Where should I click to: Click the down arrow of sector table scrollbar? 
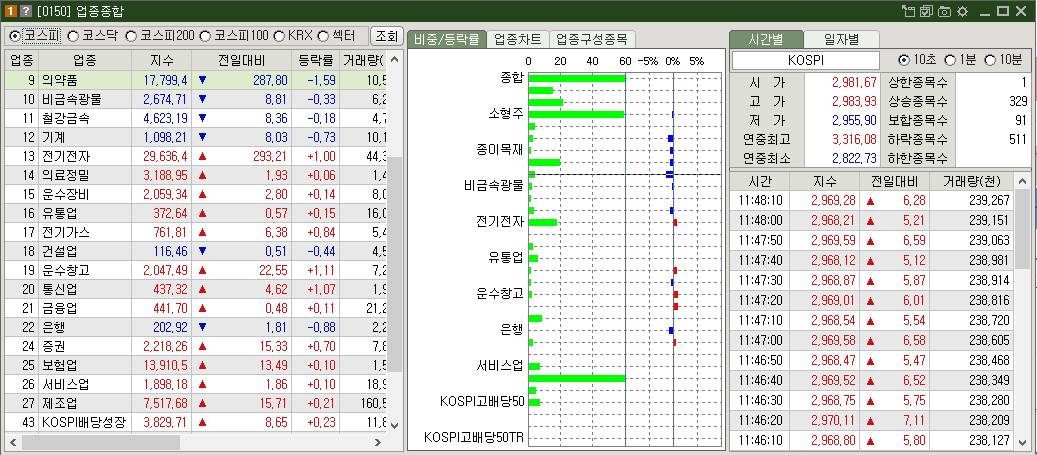(x=395, y=425)
